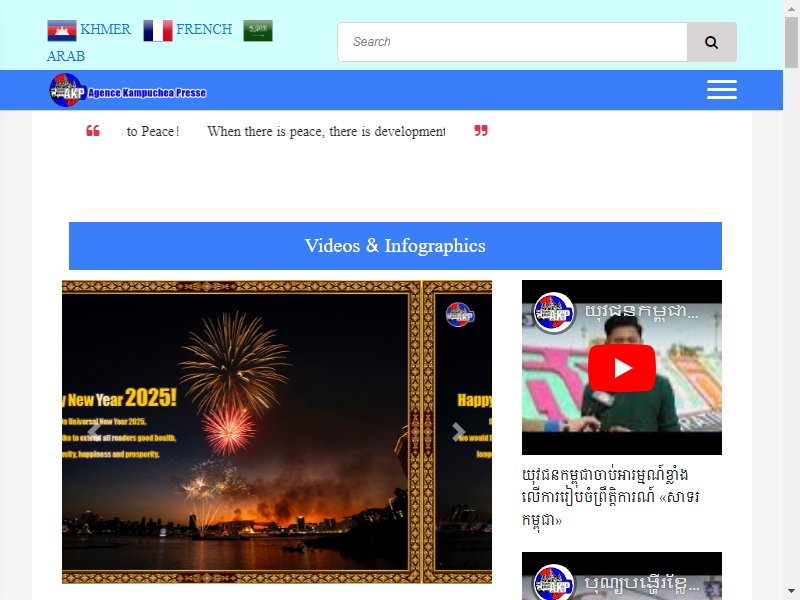Open the Videos & Infographics section header

click(395, 246)
